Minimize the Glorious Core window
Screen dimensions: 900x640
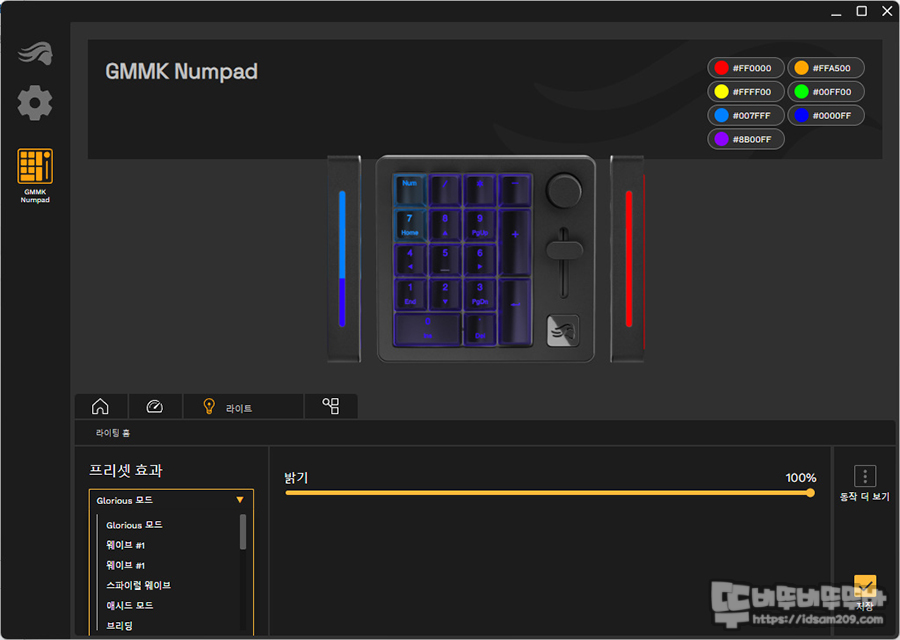[836, 12]
